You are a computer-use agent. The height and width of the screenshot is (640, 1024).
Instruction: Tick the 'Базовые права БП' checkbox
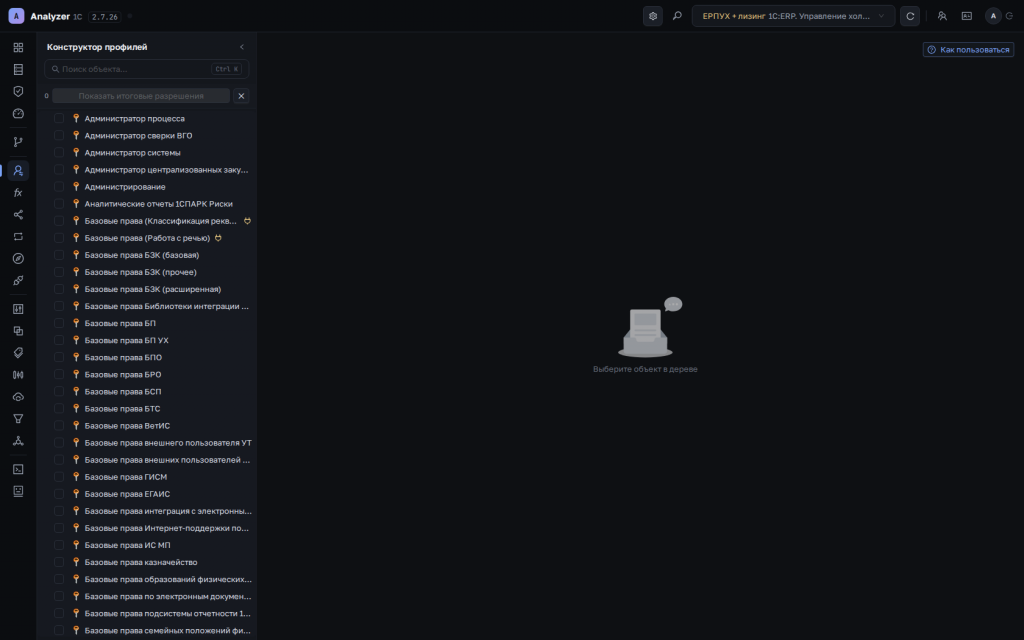point(59,323)
